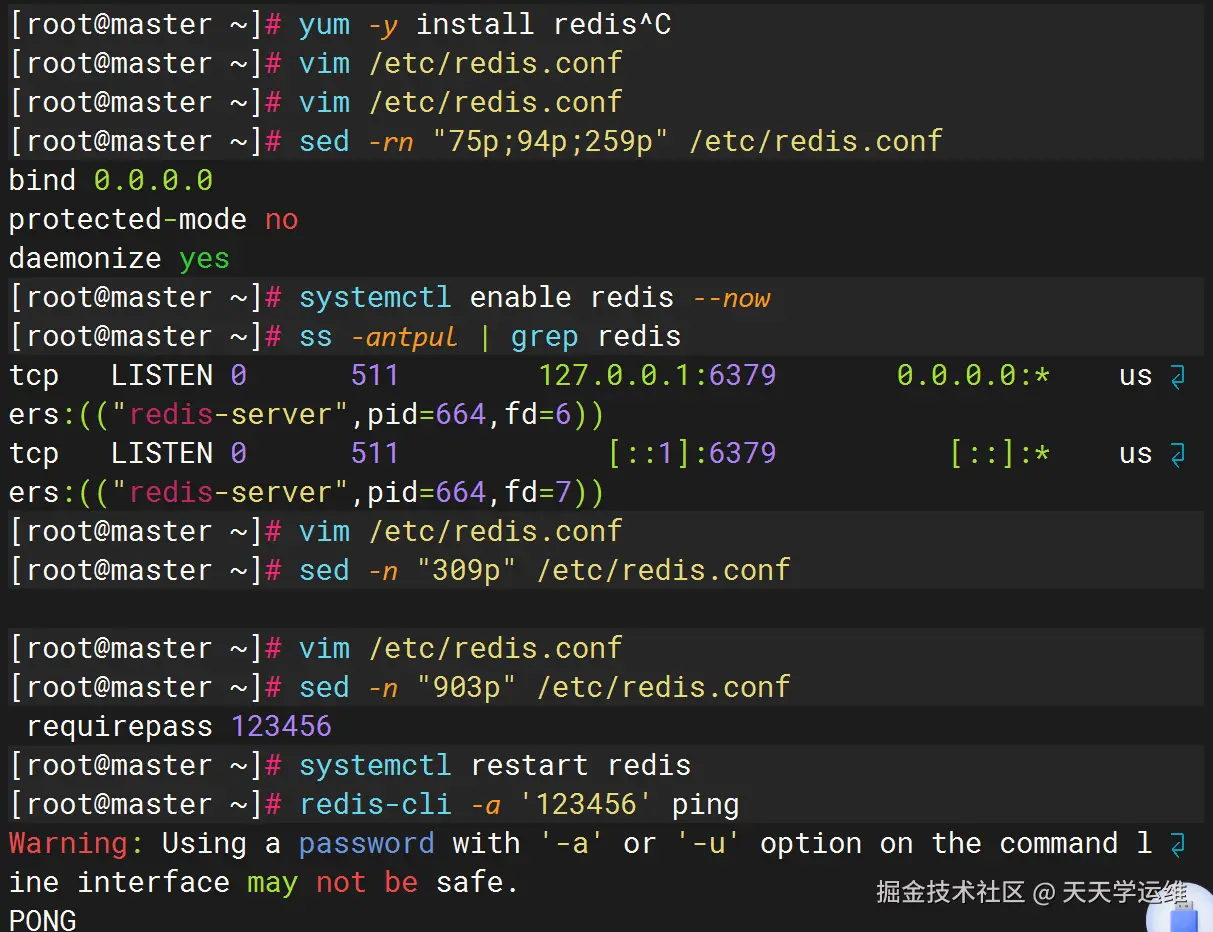Click the 掘金技术社区 watermark text
Screen dimensions: 1213x932
click(950, 892)
